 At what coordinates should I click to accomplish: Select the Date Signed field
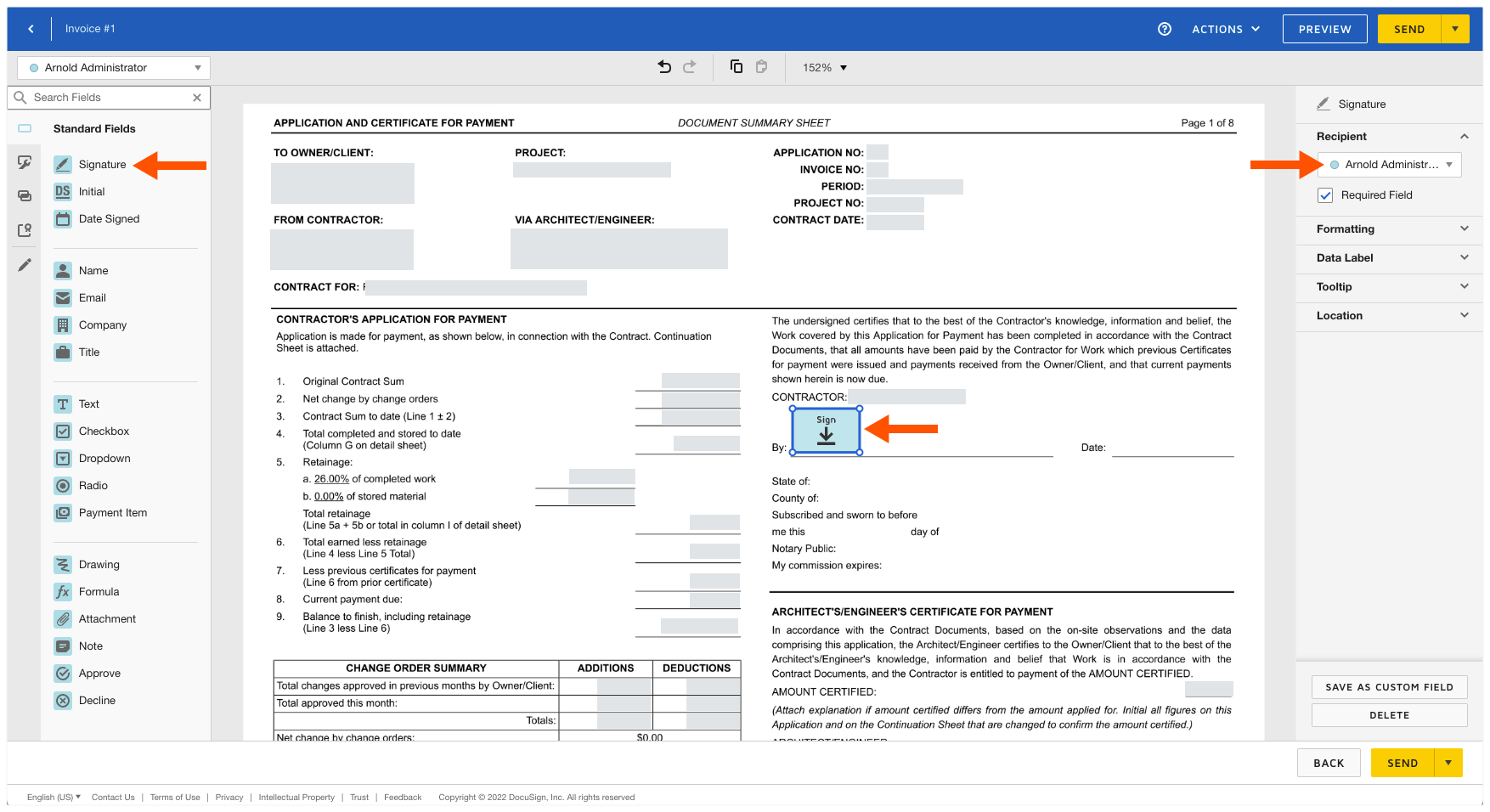(97, 219)
